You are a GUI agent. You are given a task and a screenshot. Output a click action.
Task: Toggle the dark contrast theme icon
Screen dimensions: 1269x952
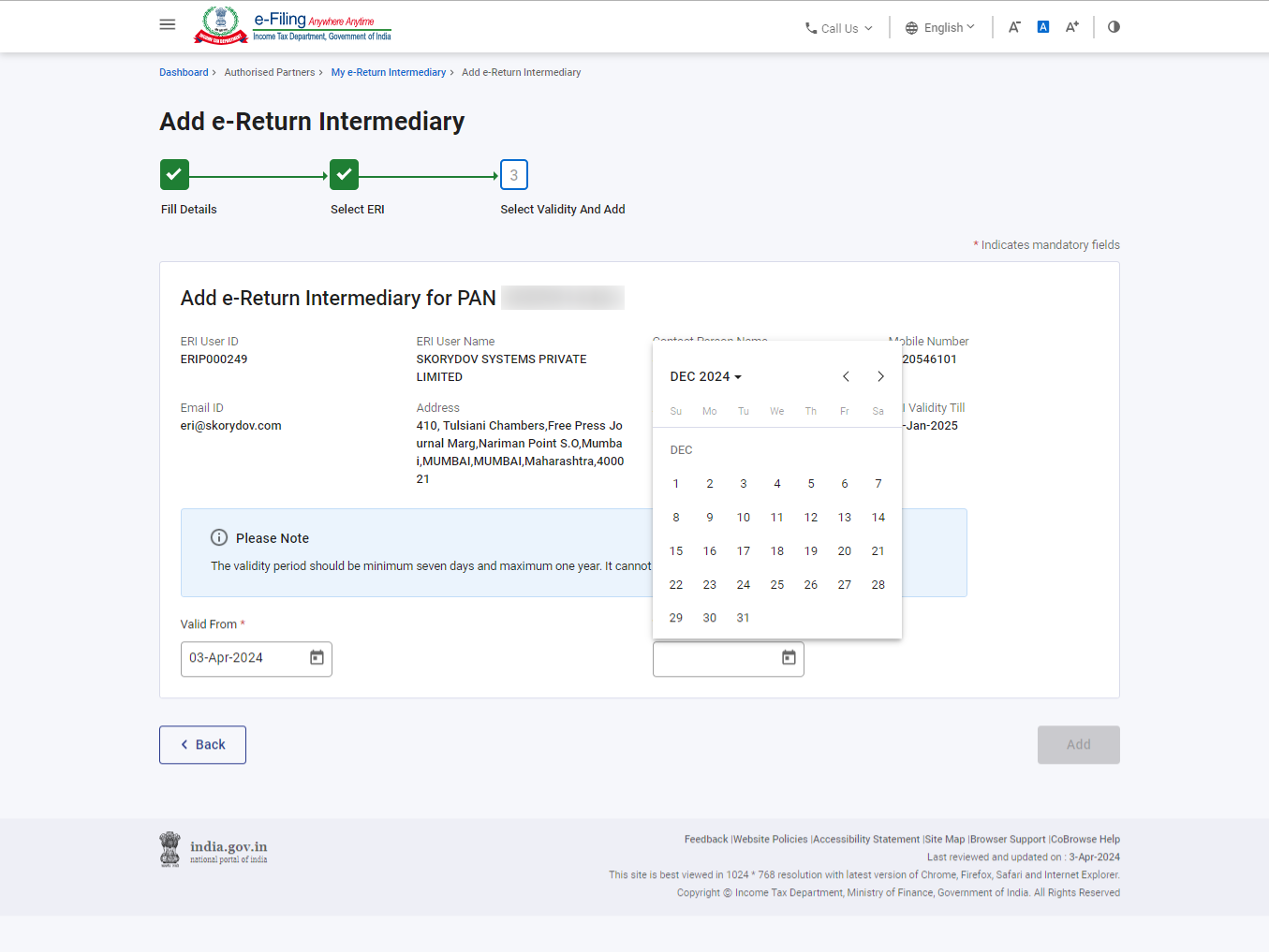[1113, 26]
